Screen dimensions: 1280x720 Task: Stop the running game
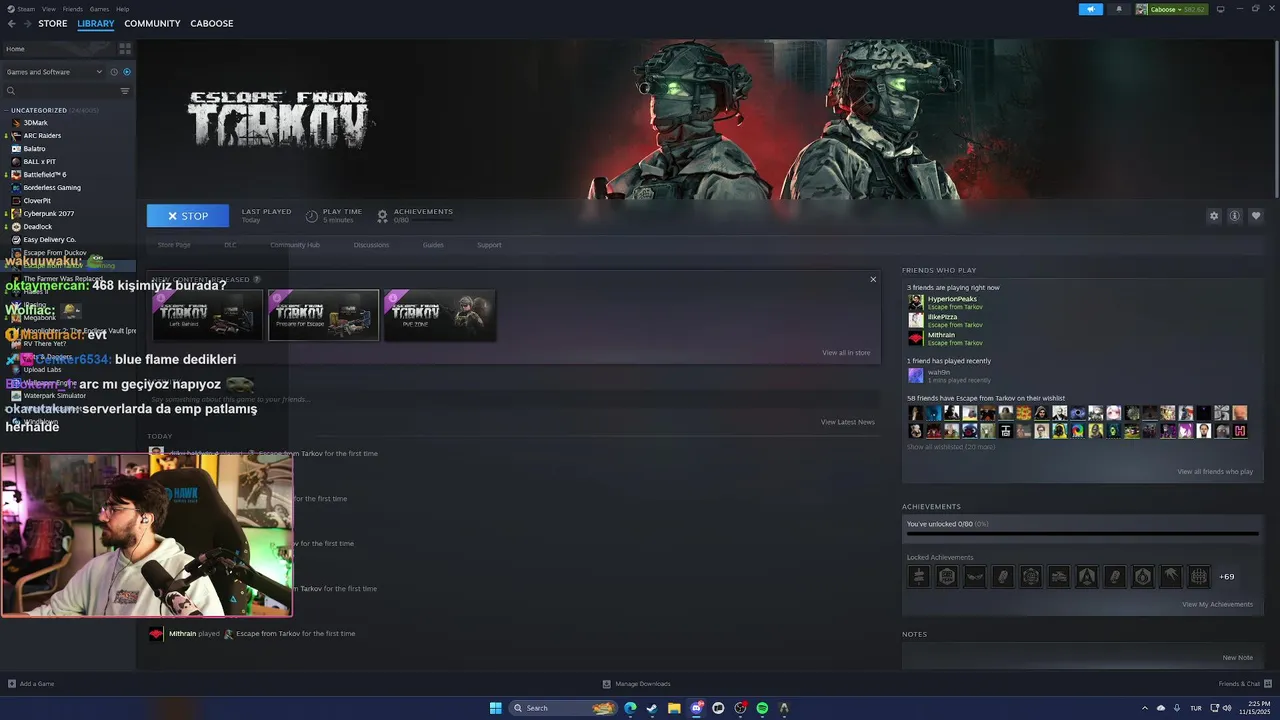click(188, 216)
